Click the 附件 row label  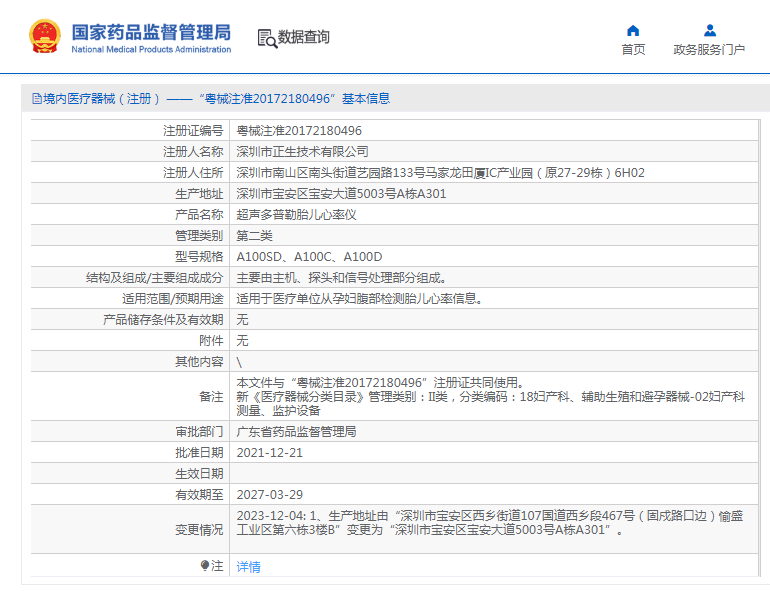pos(211,341)
